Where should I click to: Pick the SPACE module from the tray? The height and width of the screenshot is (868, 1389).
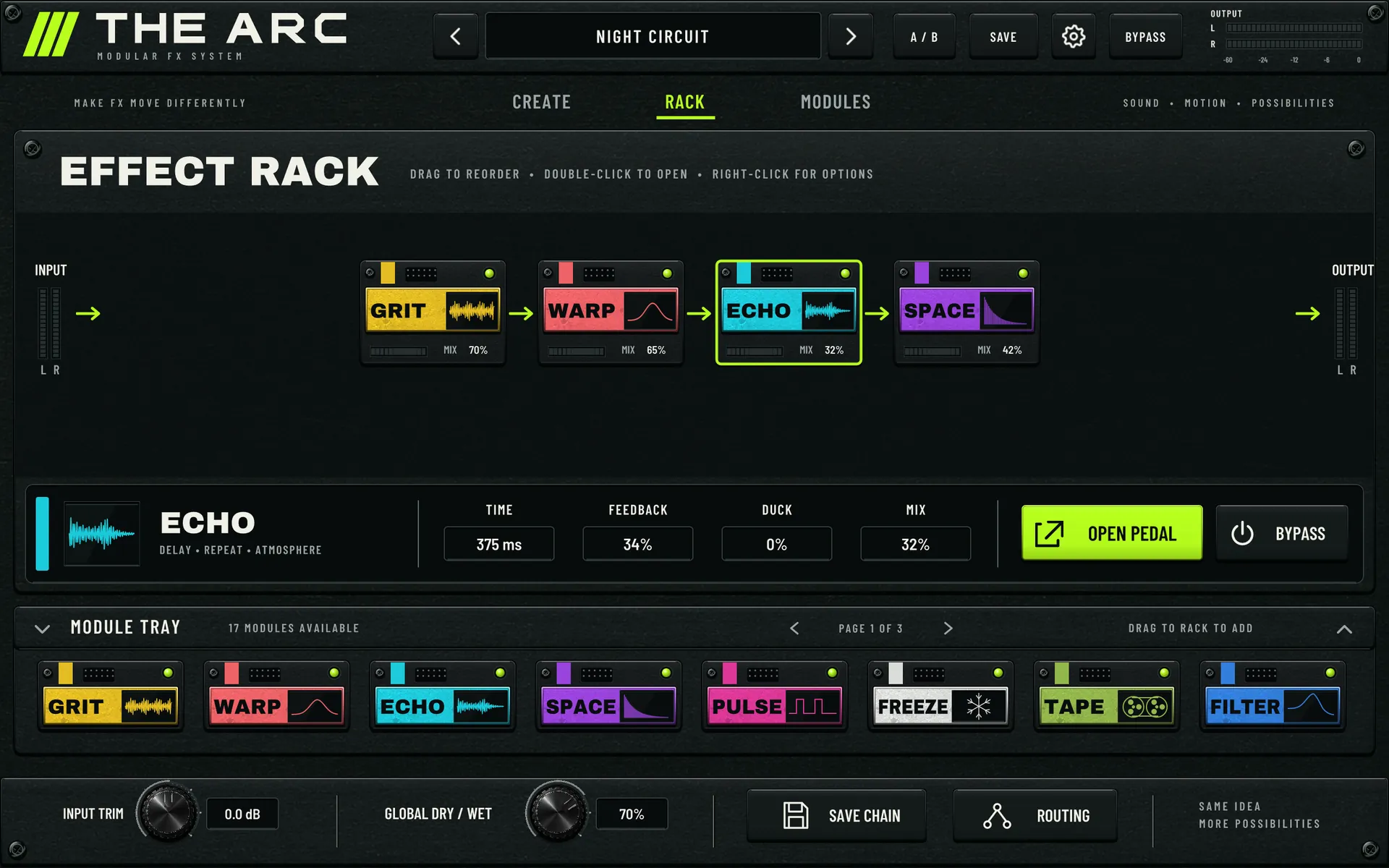[608, 696]
